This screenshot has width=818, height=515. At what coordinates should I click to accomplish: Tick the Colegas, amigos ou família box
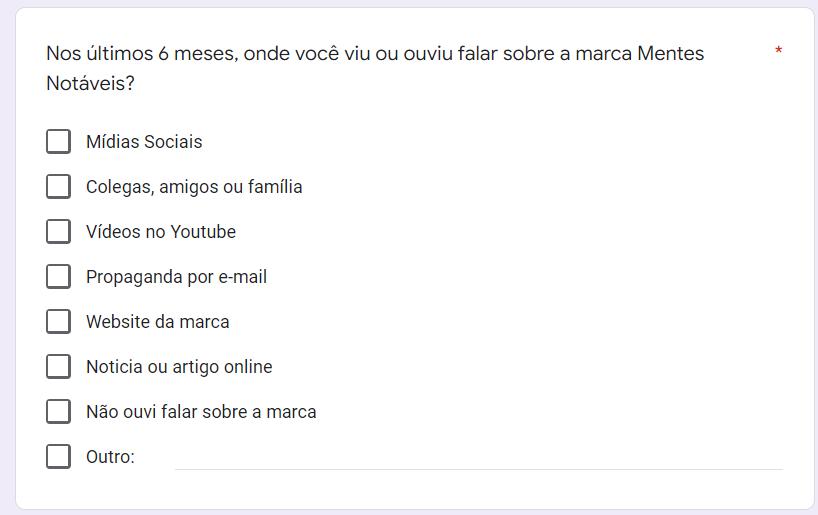point(58,186)
